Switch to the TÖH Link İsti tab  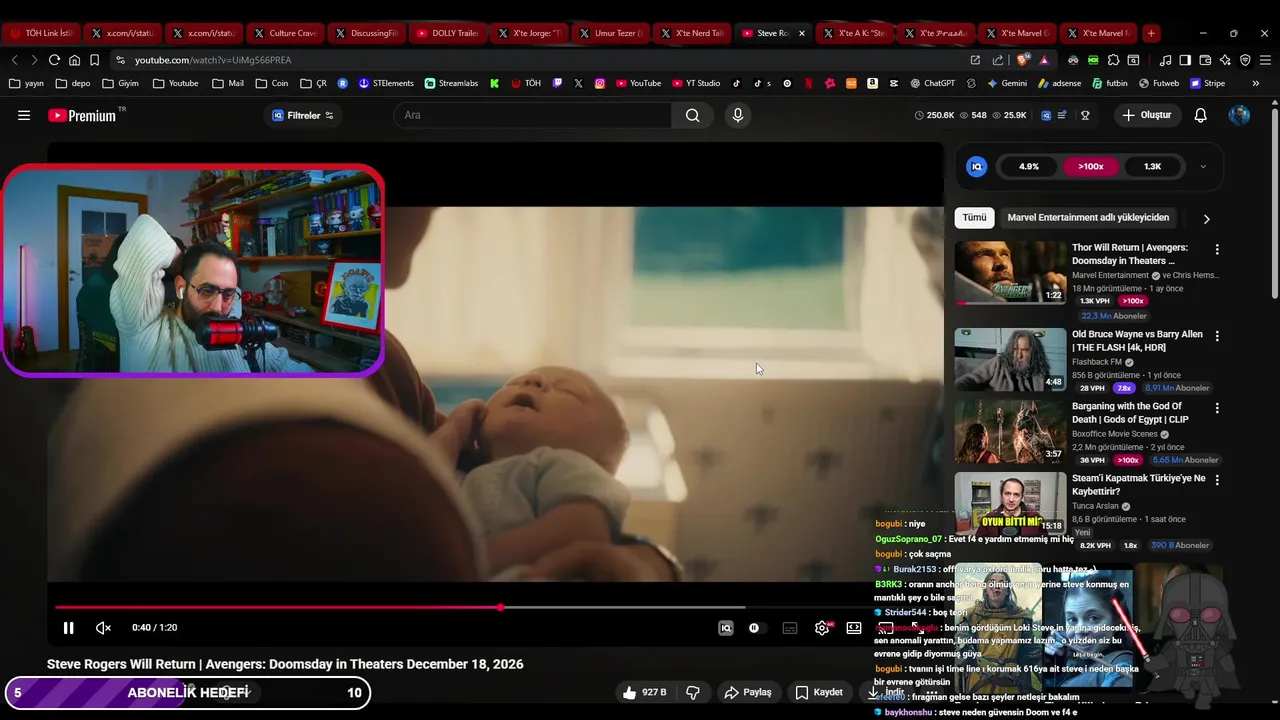coord(40,33)
